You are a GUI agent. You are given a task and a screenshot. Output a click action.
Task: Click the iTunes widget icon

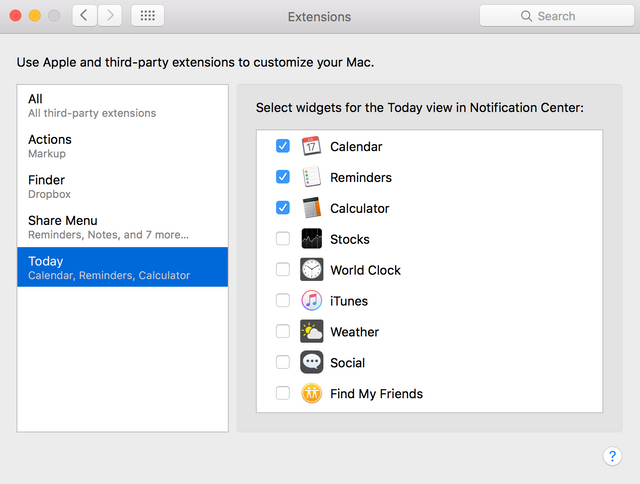pos(311,301)
